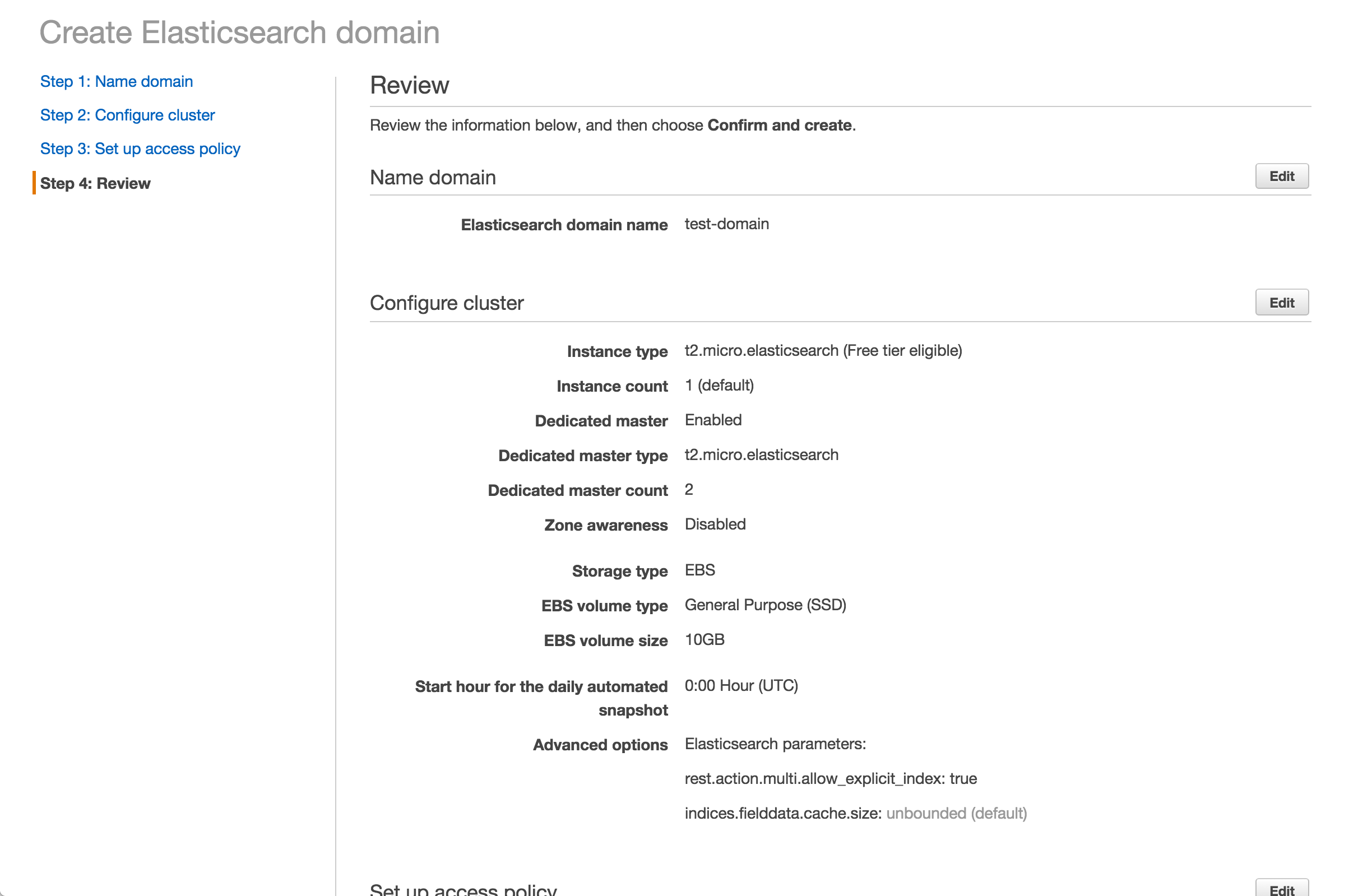
Task: Click the Zone awareness Disabled value
Action: point(715,524)
